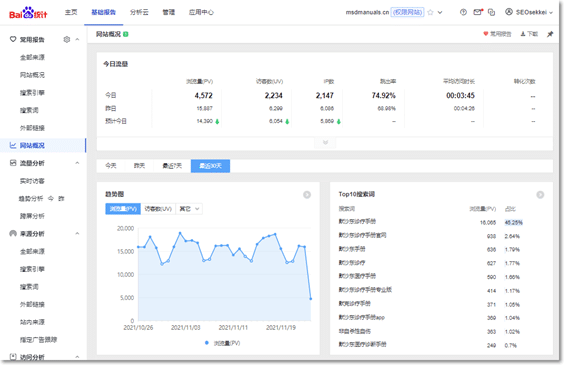564x365 pixels.
Task: Go to the 主页 top navigation tab
Action: pyautogui.click(x=71, y=12)
